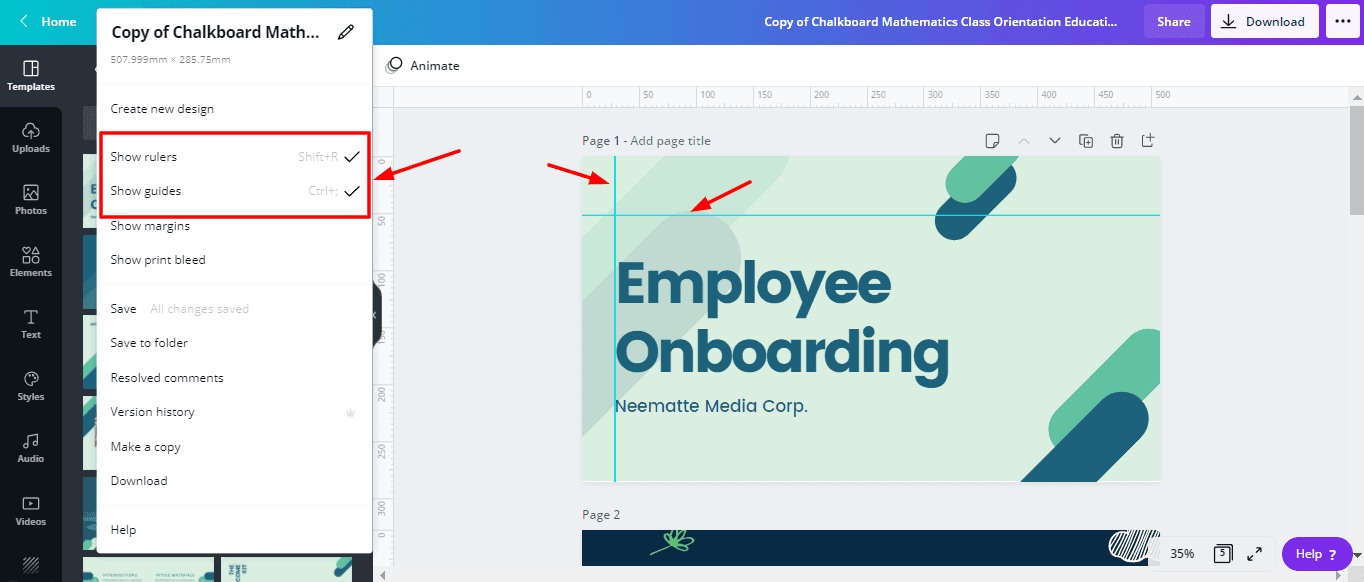This screenshot has width=1364, height=582.
Task: Enable Show margins in the file menu
Action: (150, 226)
